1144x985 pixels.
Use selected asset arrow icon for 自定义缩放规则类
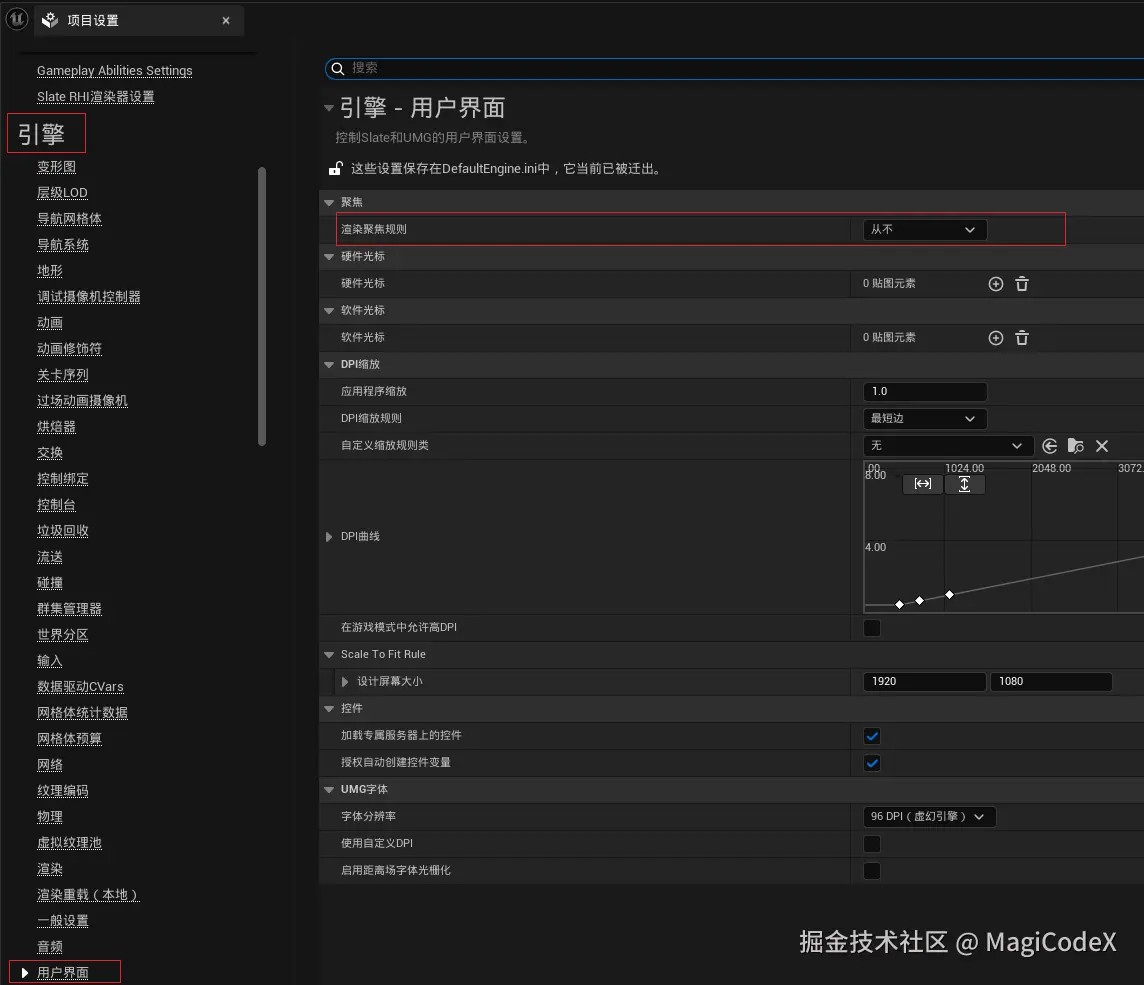1050,446
